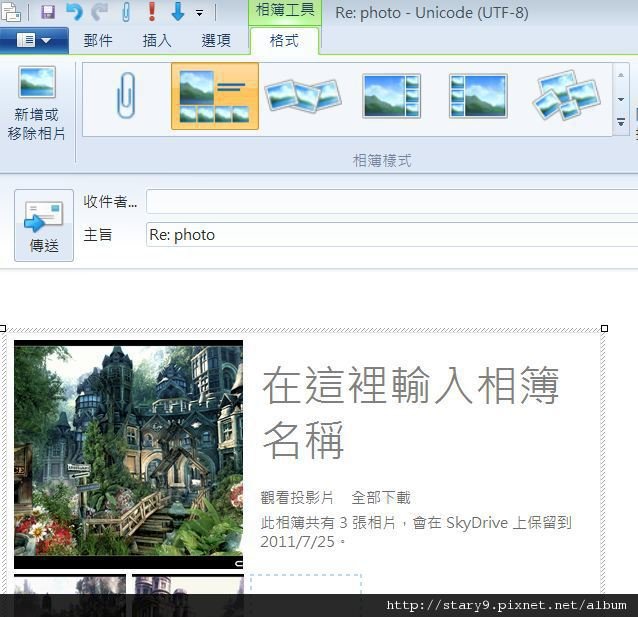Choose the photo pile collage album style
The height and width of the screenshot is (617, 638).
pyautogui.click(x=566, y=96)
